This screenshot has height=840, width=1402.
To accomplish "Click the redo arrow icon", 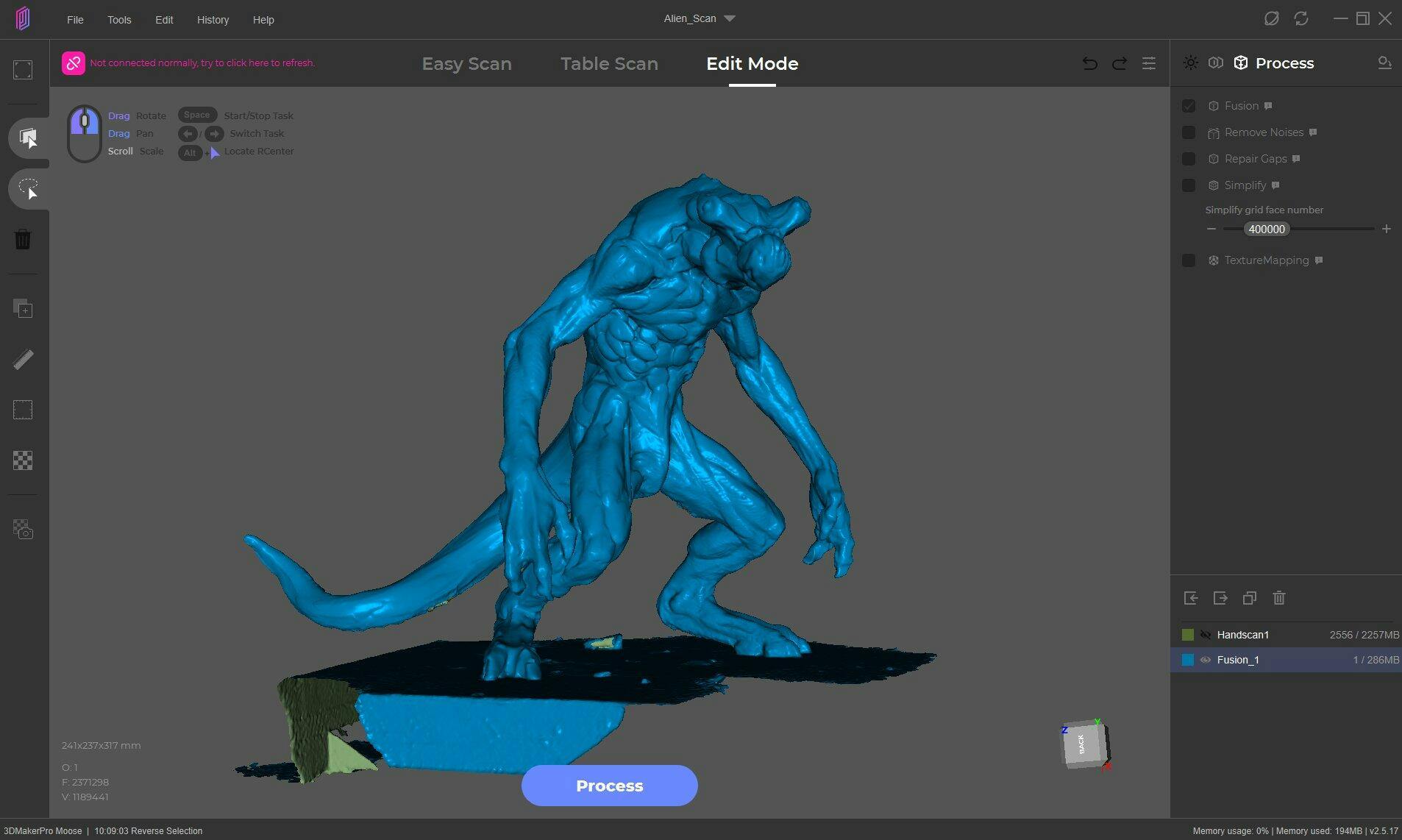I will point(1120,63).
